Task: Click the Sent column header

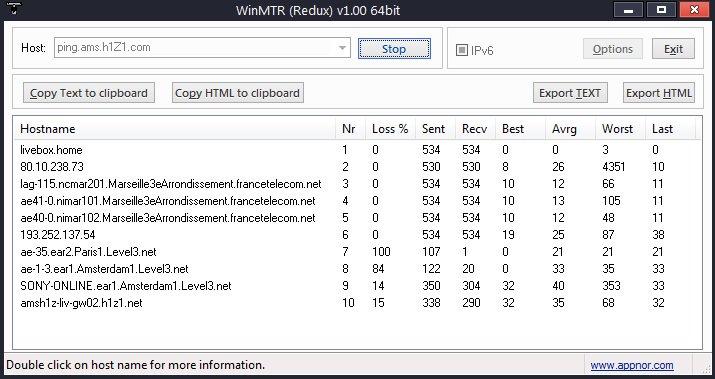Action: click(x=435, y=129)
